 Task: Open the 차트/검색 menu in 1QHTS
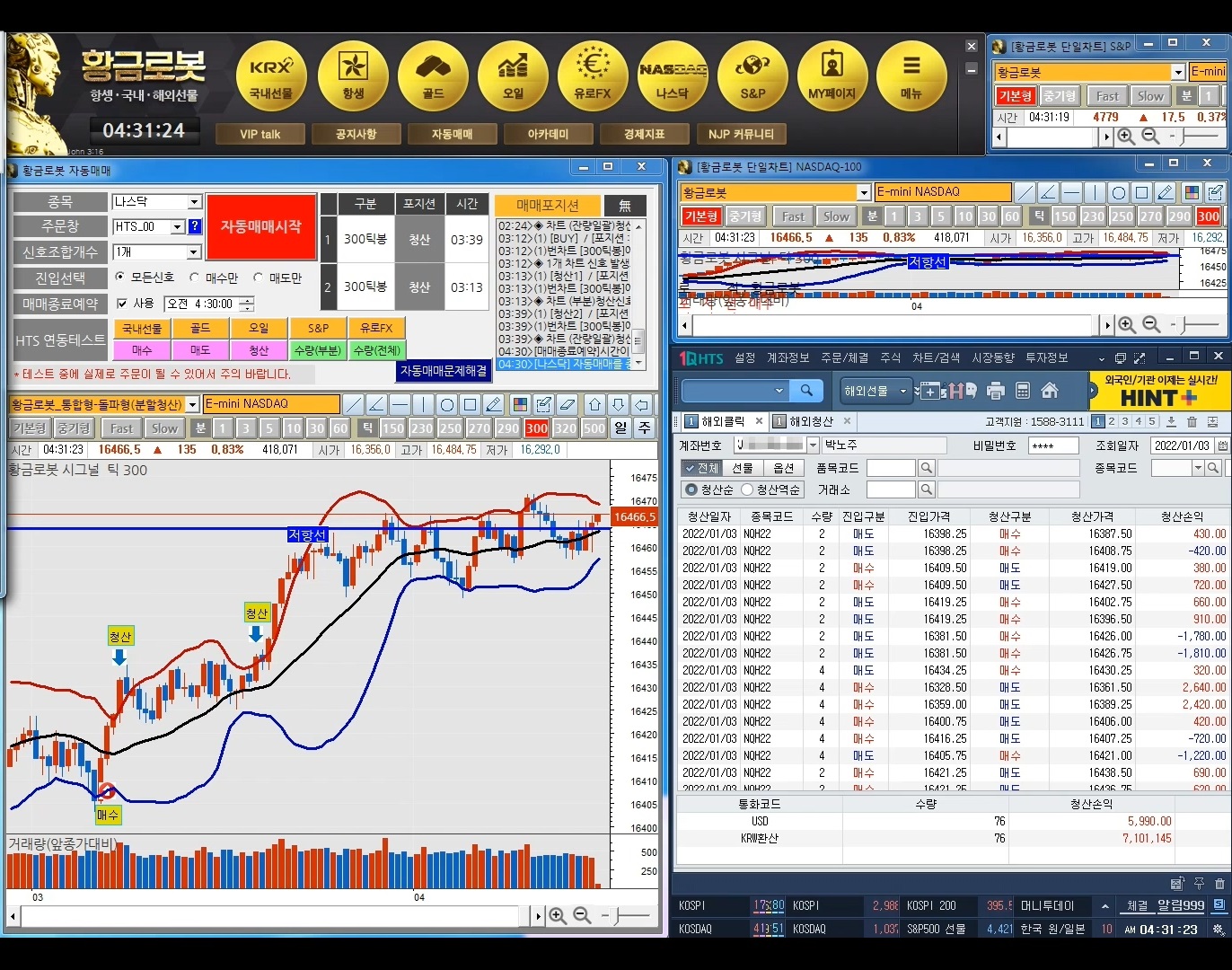[x=937, y=357]
